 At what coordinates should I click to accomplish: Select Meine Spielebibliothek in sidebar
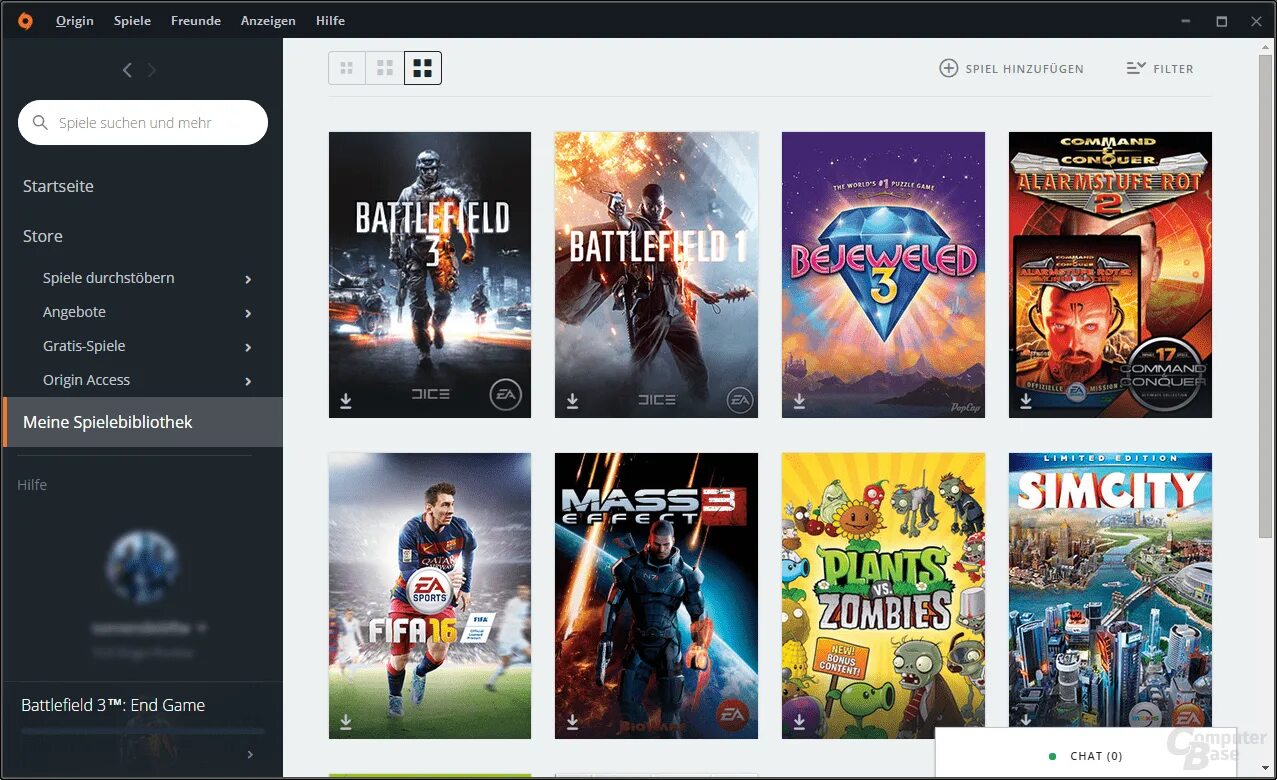point(143,422)
